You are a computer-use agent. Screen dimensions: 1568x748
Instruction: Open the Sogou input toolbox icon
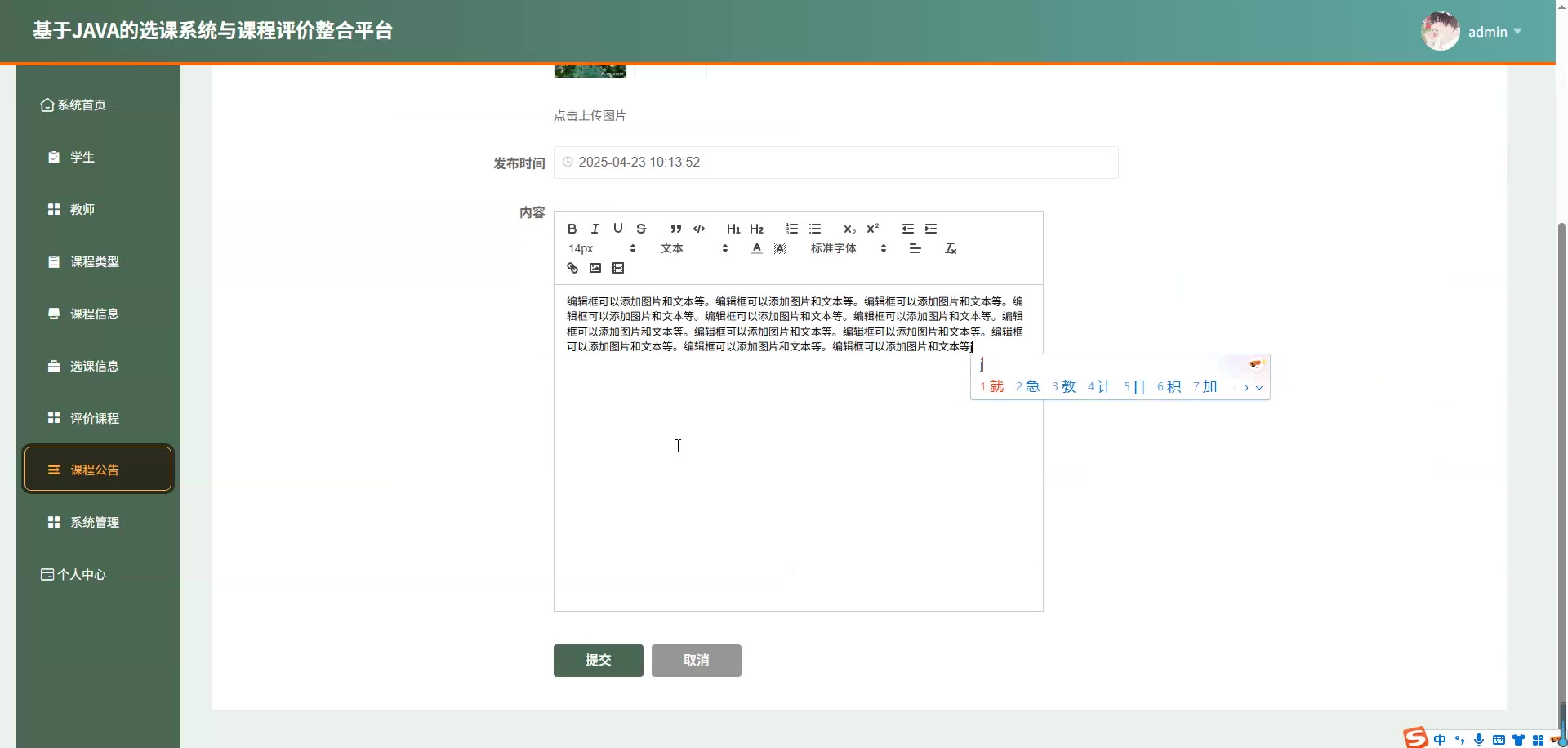(x=1537, y=740)
